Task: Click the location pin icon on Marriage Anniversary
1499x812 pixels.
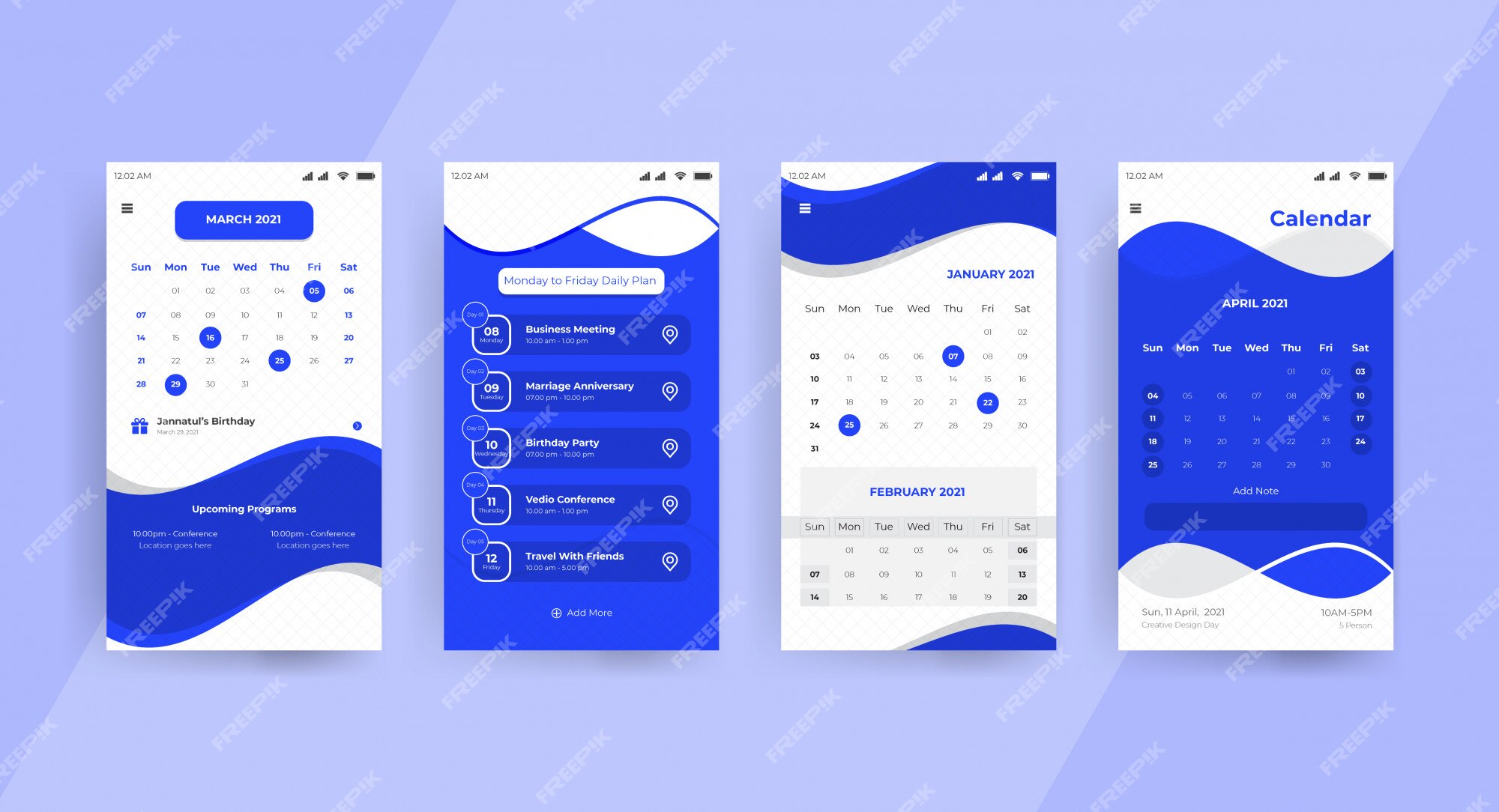Action: pyautogui.click(x=667, y=389)
